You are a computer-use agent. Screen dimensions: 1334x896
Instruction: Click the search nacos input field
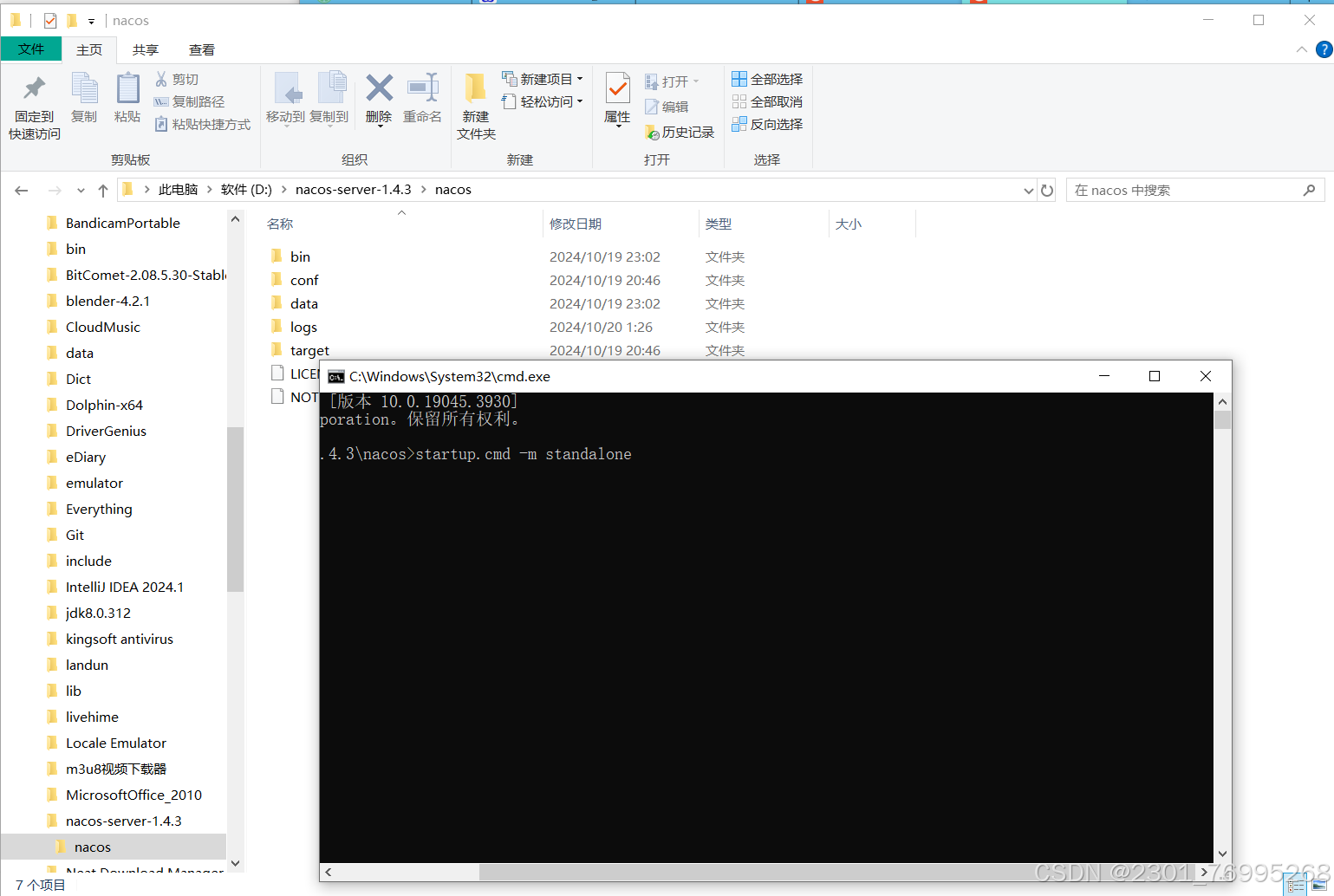(1184, 190)
